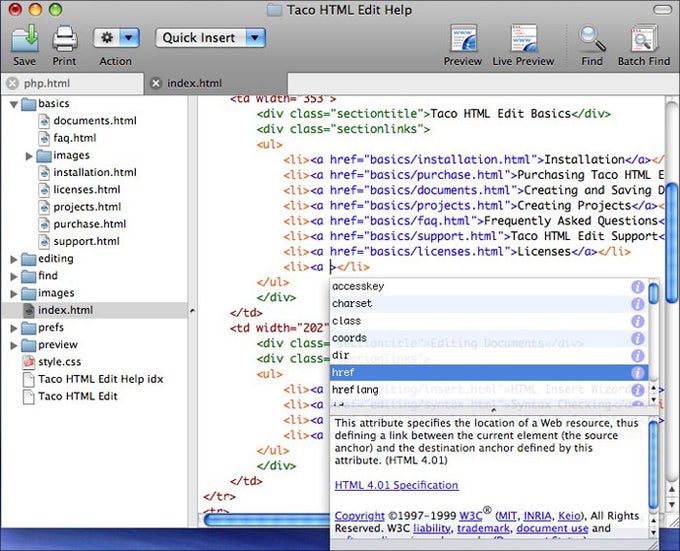Click the Live Preview icon

coord(524,39)
